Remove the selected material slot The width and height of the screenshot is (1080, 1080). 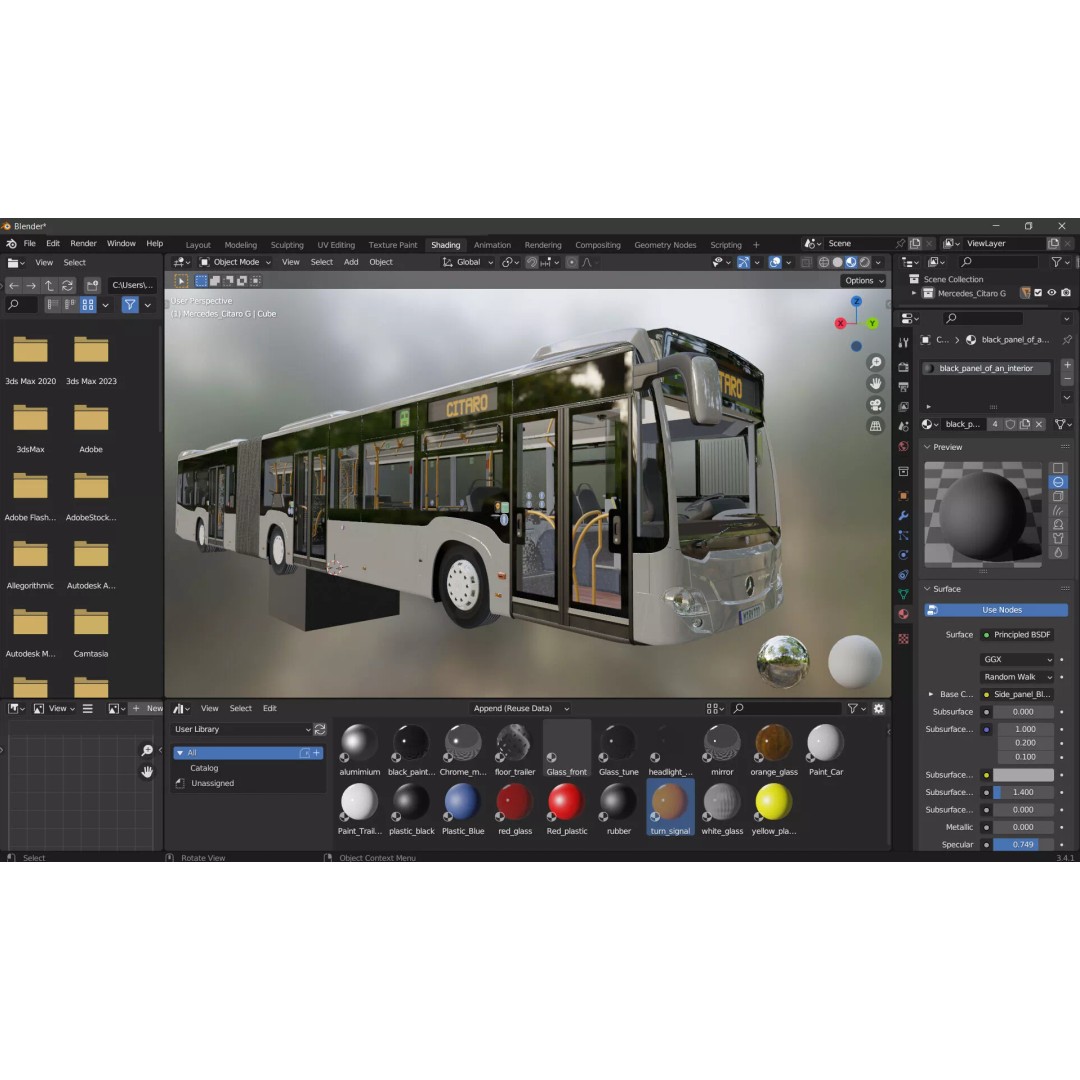tap(1067, 380)
